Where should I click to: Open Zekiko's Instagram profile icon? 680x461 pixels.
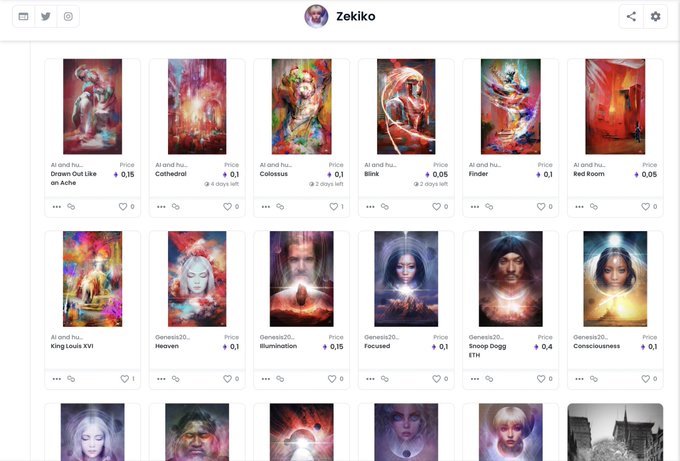coord(68,16)
